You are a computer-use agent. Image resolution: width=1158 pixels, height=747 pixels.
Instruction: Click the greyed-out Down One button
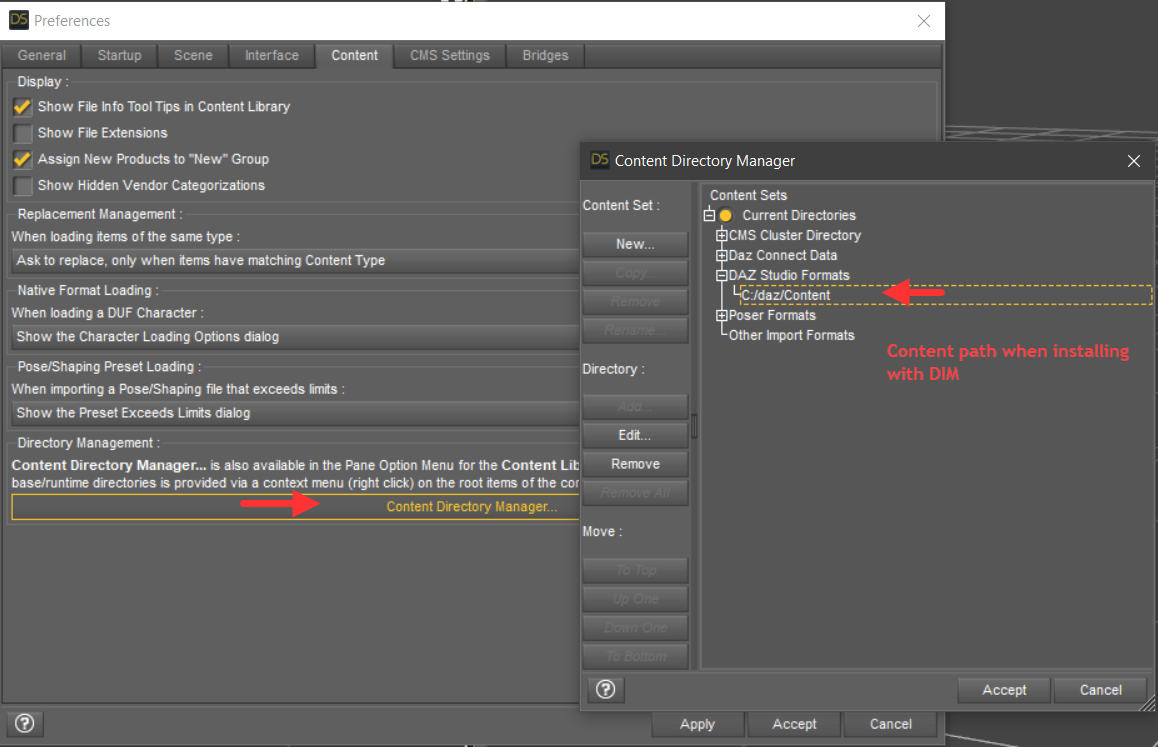pyautogui.click(x=635, y=628)
